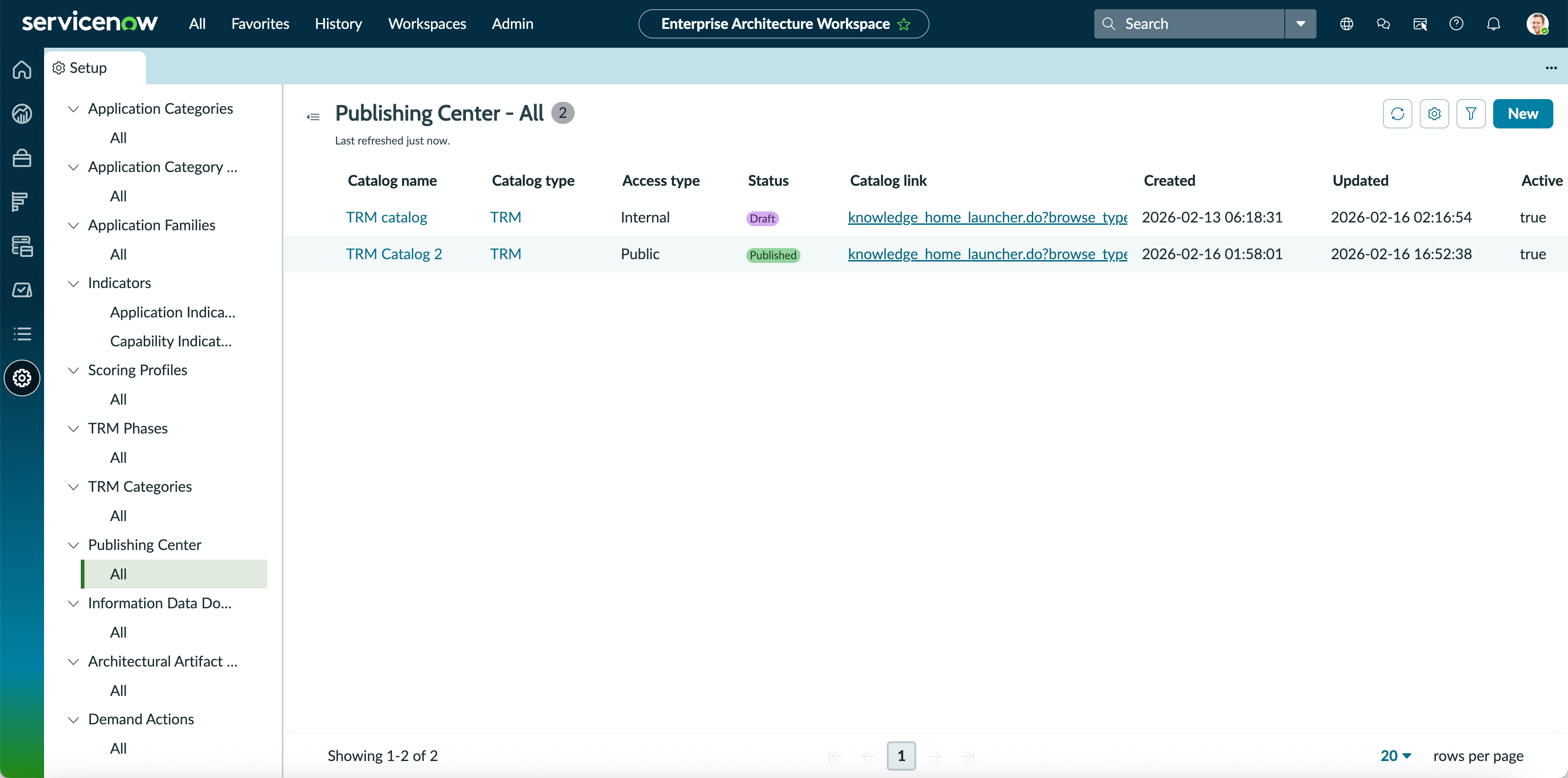Open notifications bell icon
Image resolution: width=1568 pixels, height=778 pixels.
1493,24
